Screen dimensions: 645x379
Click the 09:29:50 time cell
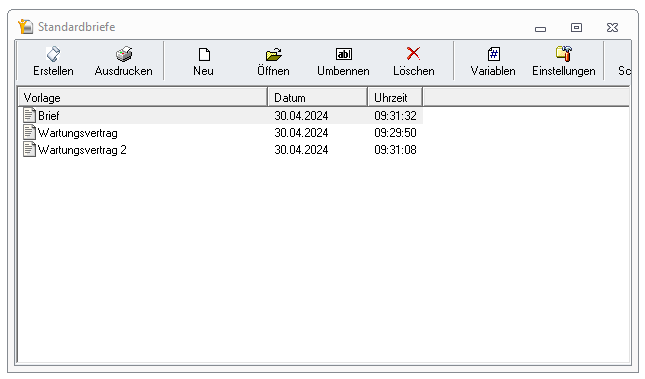click(395, 133)
